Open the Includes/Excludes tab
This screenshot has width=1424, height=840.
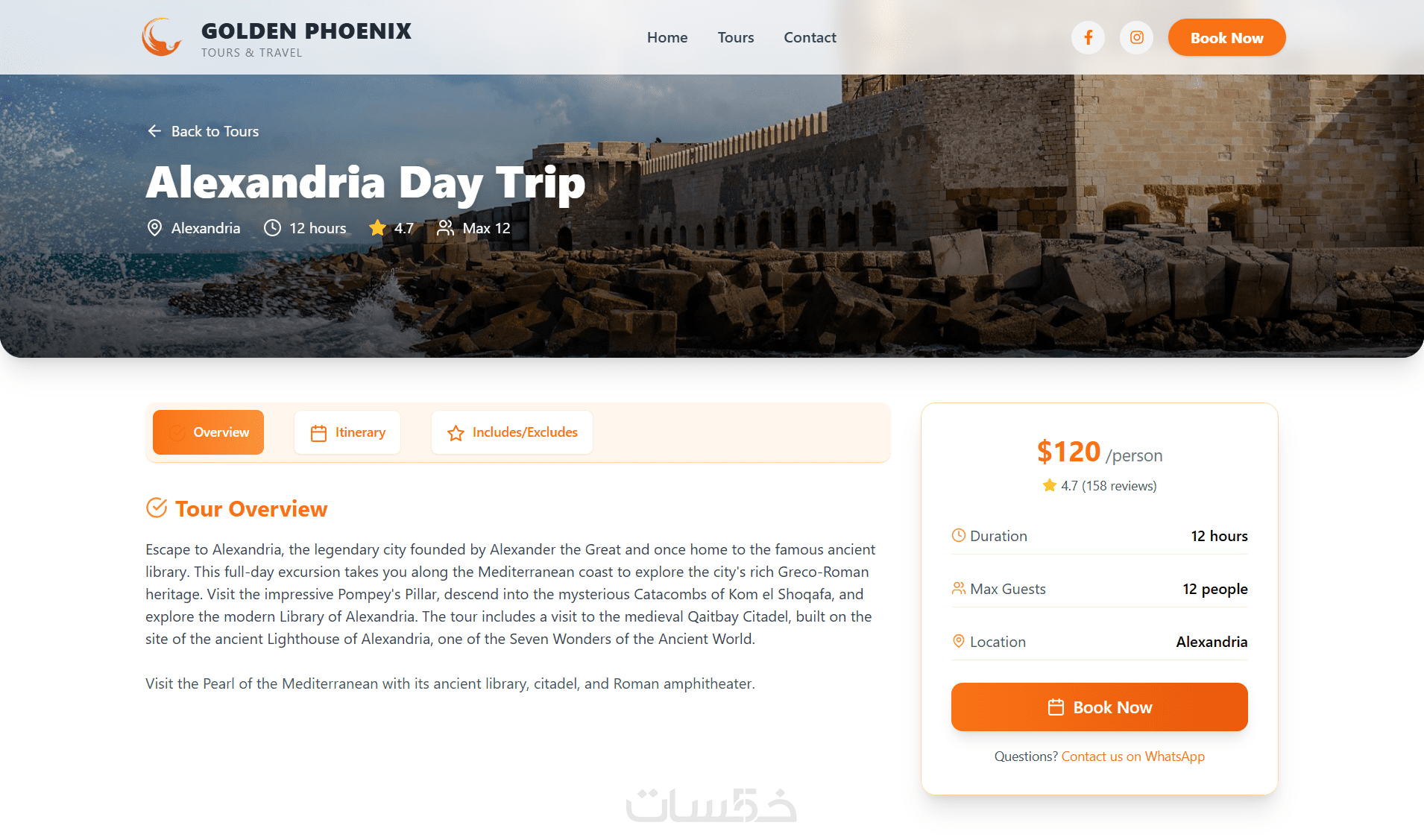click(x=512, y=432)
